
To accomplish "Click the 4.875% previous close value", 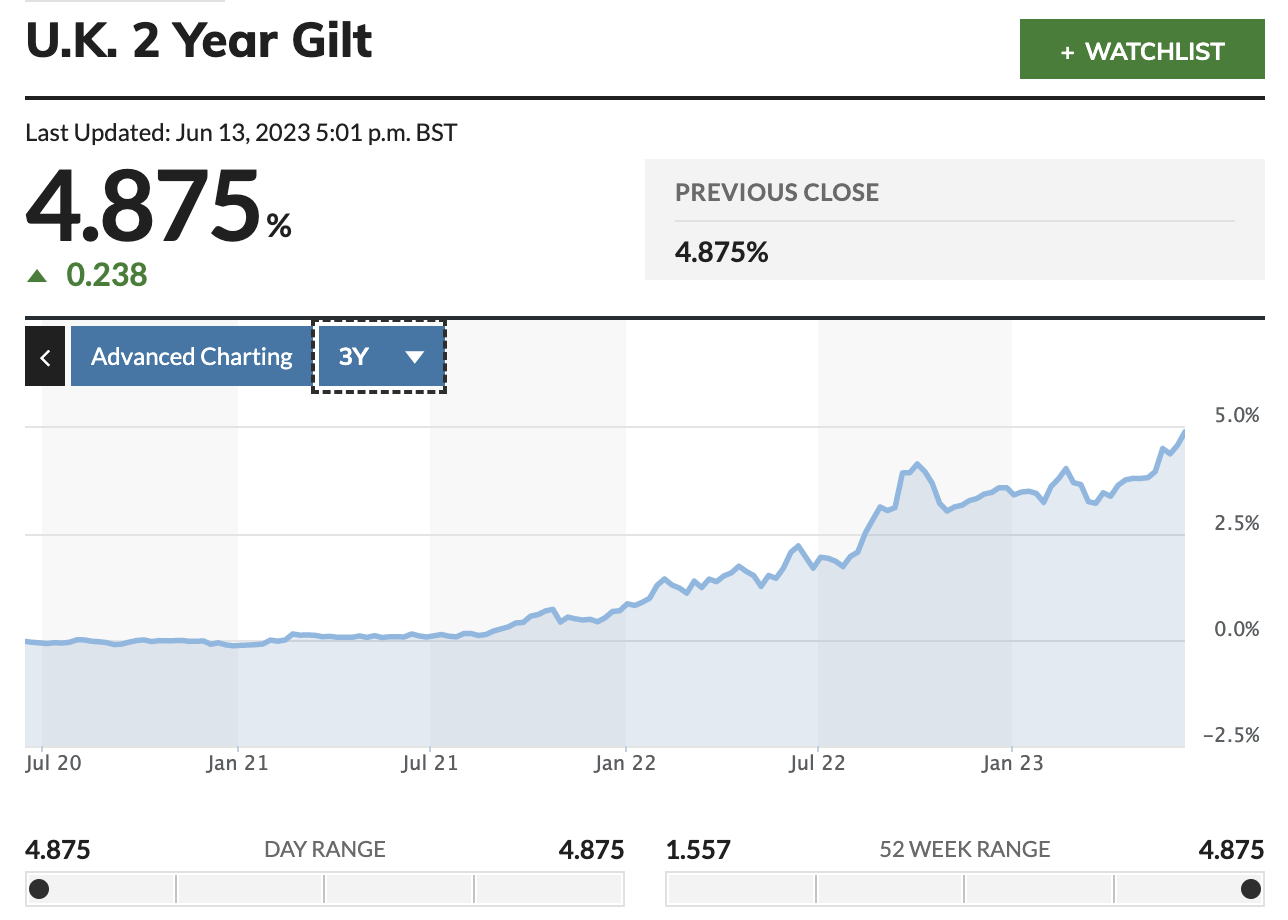I will point(722,251).
